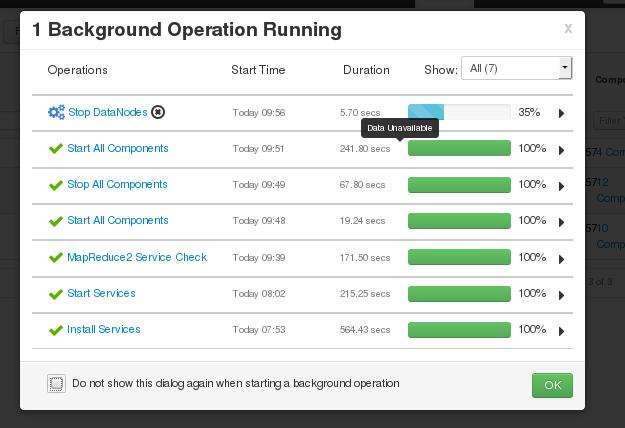Click the gears icon beside Stop DataNodes
This screenshot has height=428, width=625.
pos(56,112)
